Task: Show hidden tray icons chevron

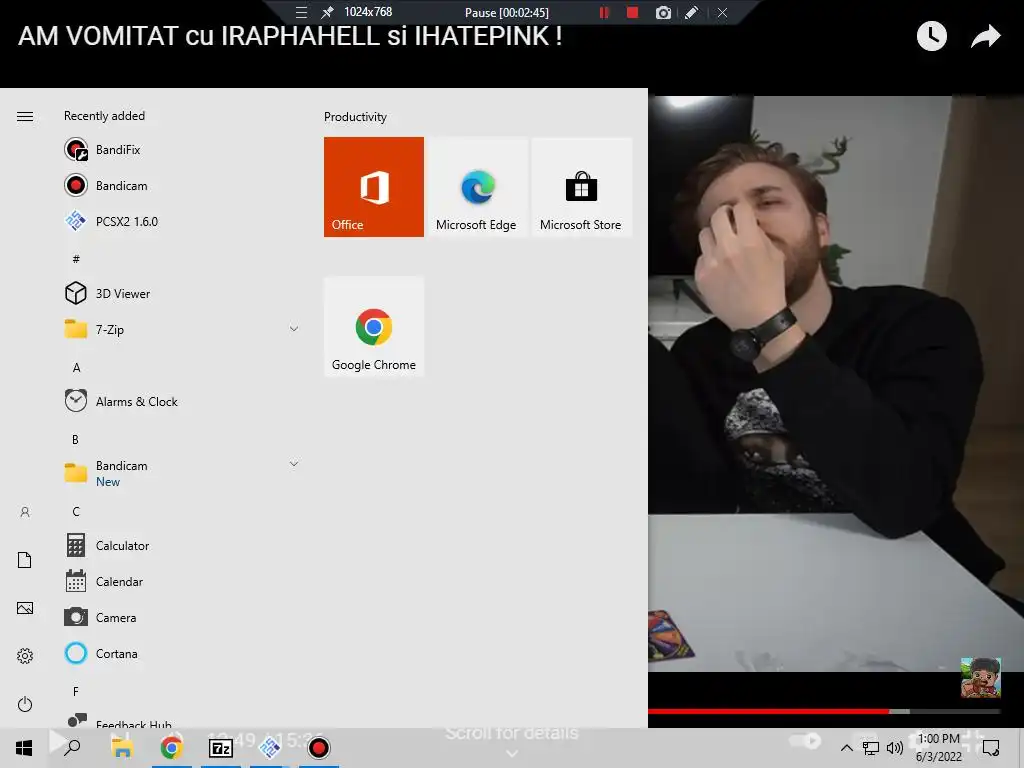Action: point(846,748)
